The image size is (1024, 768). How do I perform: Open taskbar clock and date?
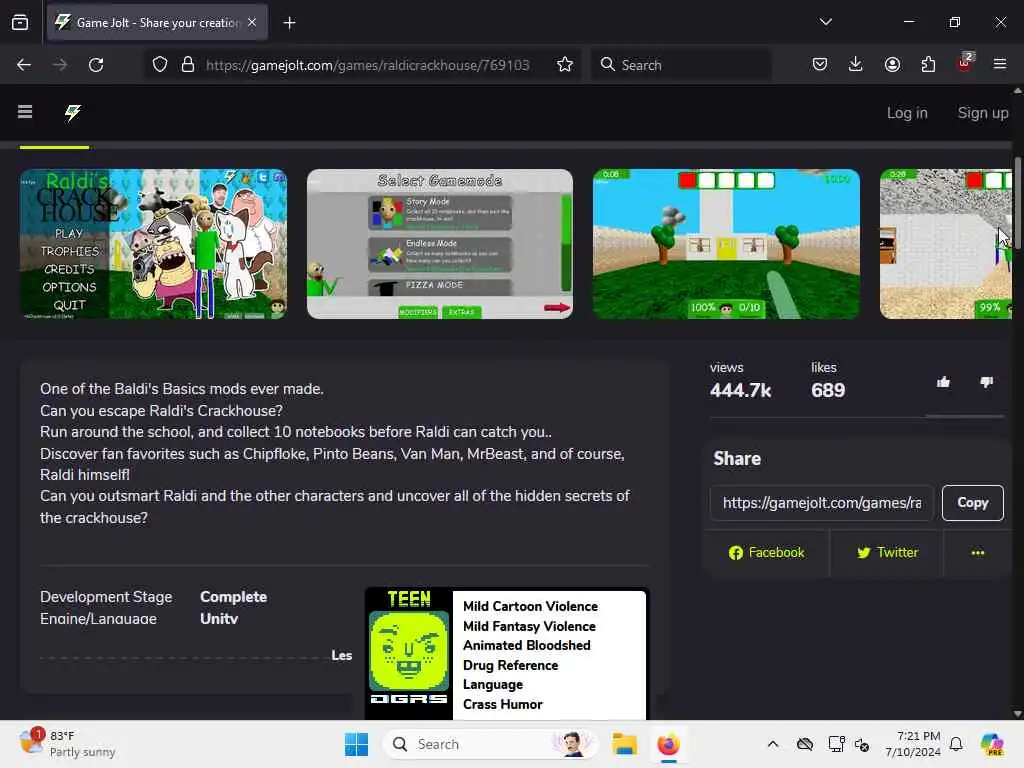[x=912, y=744]
